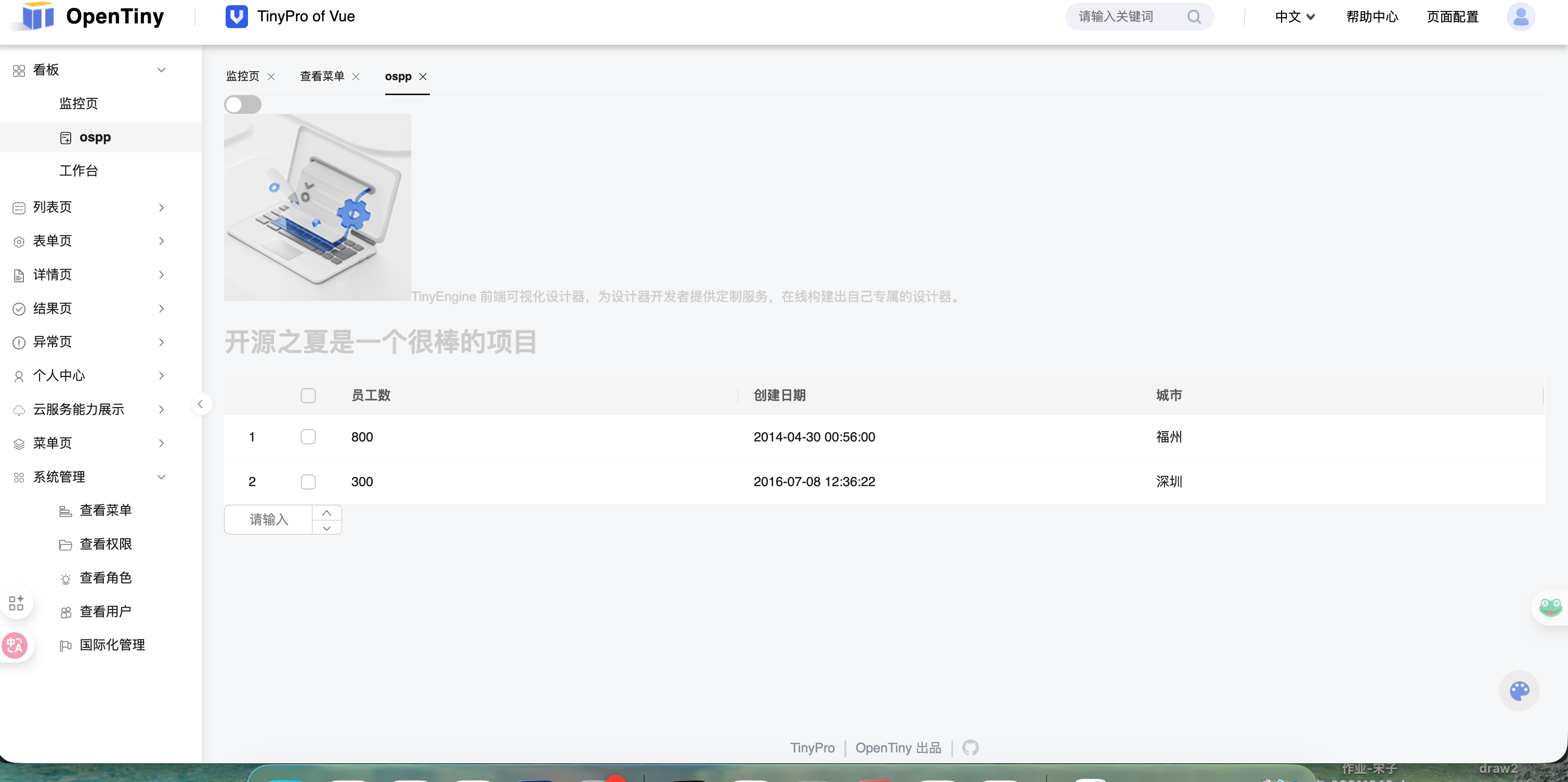Check the checkbox for row 1
Screen dimensions: 1568x782
pyautogui.click(x=308, y=437)
